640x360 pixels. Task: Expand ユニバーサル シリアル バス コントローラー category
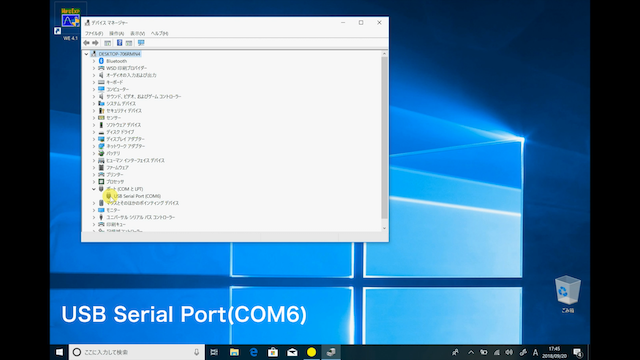(94, 217)
